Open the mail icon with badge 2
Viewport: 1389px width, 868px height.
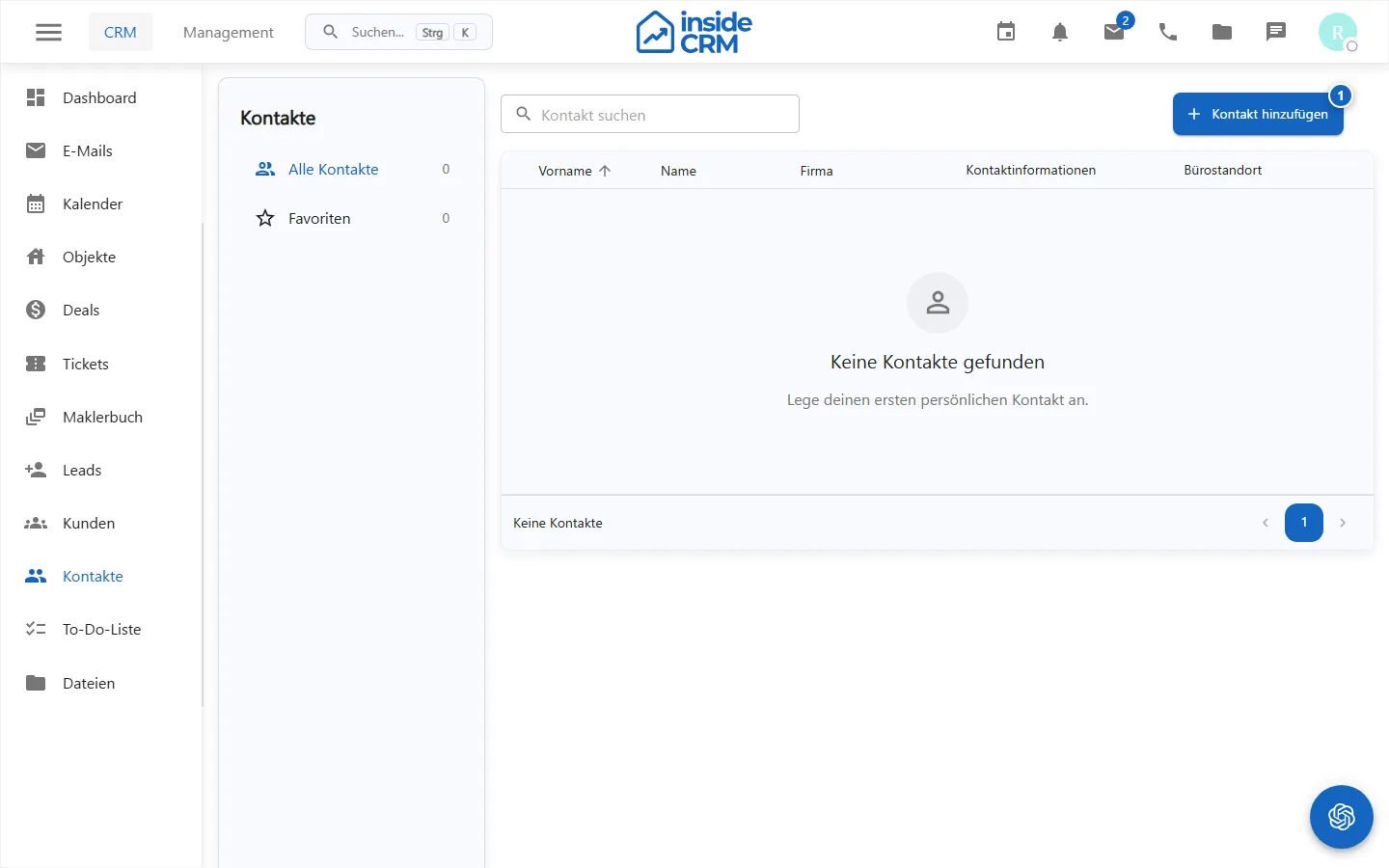pyautogui.click(x=1114, y=32)
